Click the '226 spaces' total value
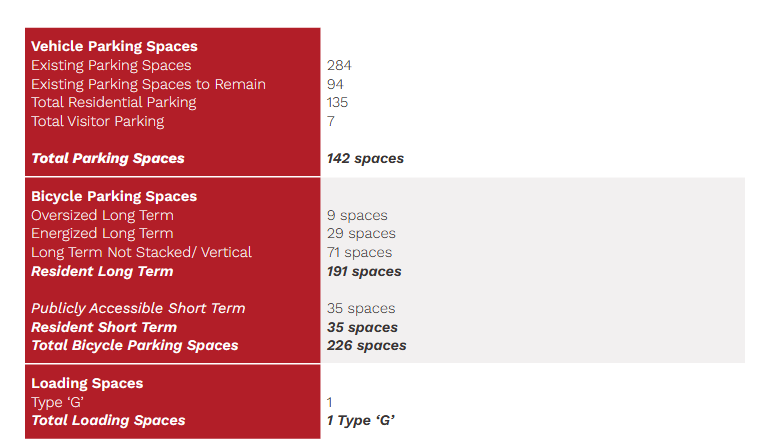 (366, 345)
